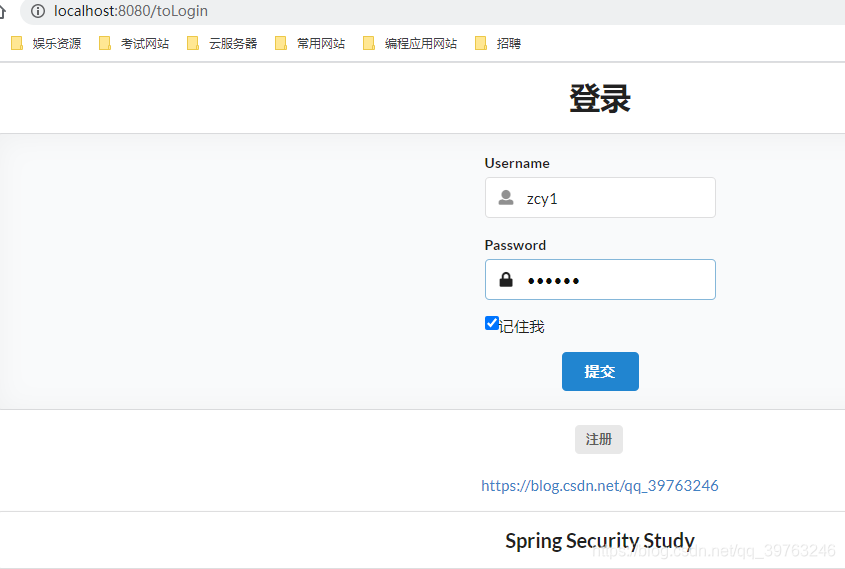Click the user icon in Username field
The image size is (845, 569).
pyautogui.click(x=506, y=198)
